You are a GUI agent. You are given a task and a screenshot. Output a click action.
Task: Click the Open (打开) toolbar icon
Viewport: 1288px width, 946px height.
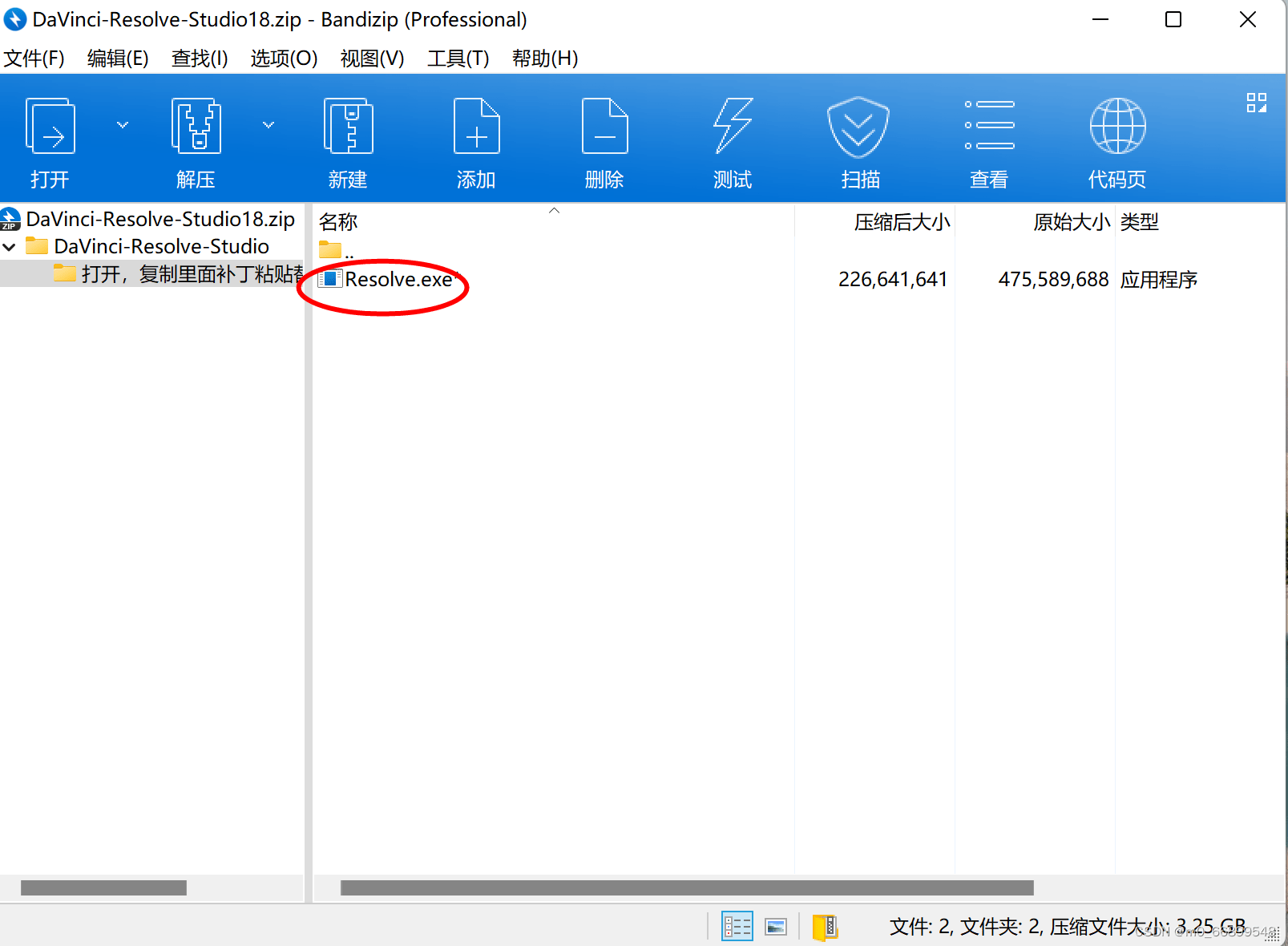tap(50, 127)
